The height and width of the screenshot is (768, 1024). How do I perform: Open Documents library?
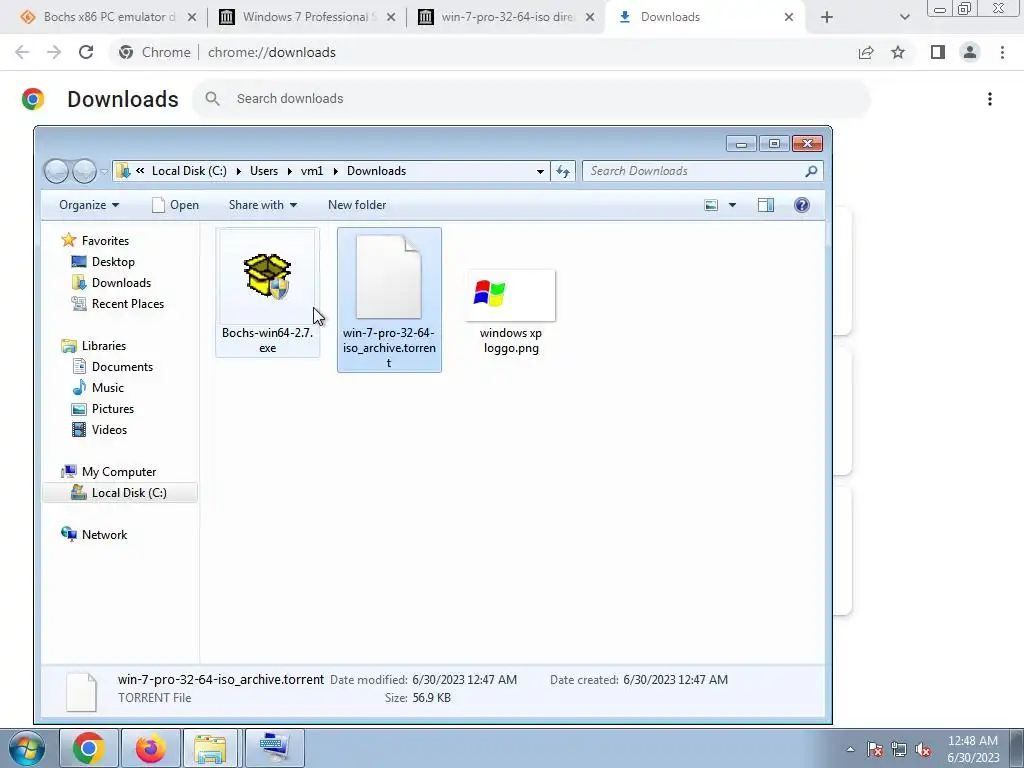point(121,367)
